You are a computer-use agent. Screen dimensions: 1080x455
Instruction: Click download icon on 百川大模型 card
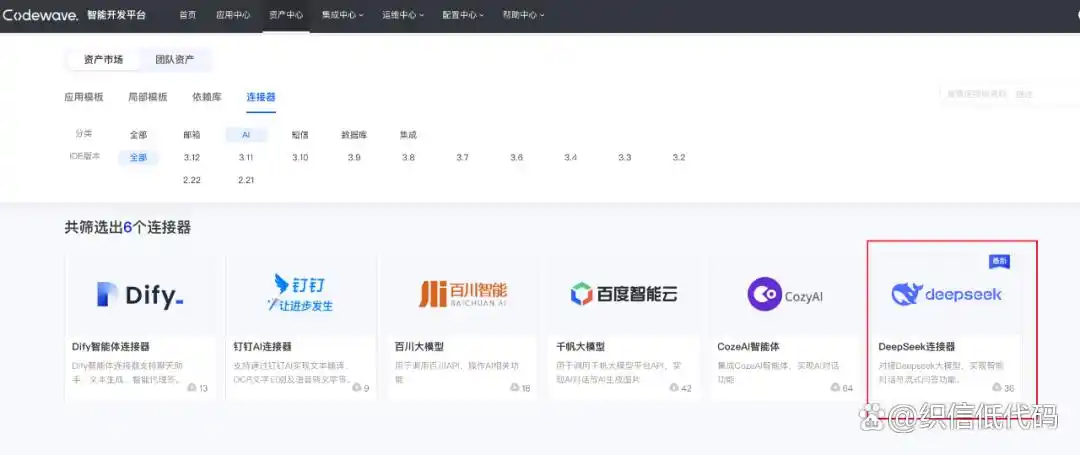[514, 388]
